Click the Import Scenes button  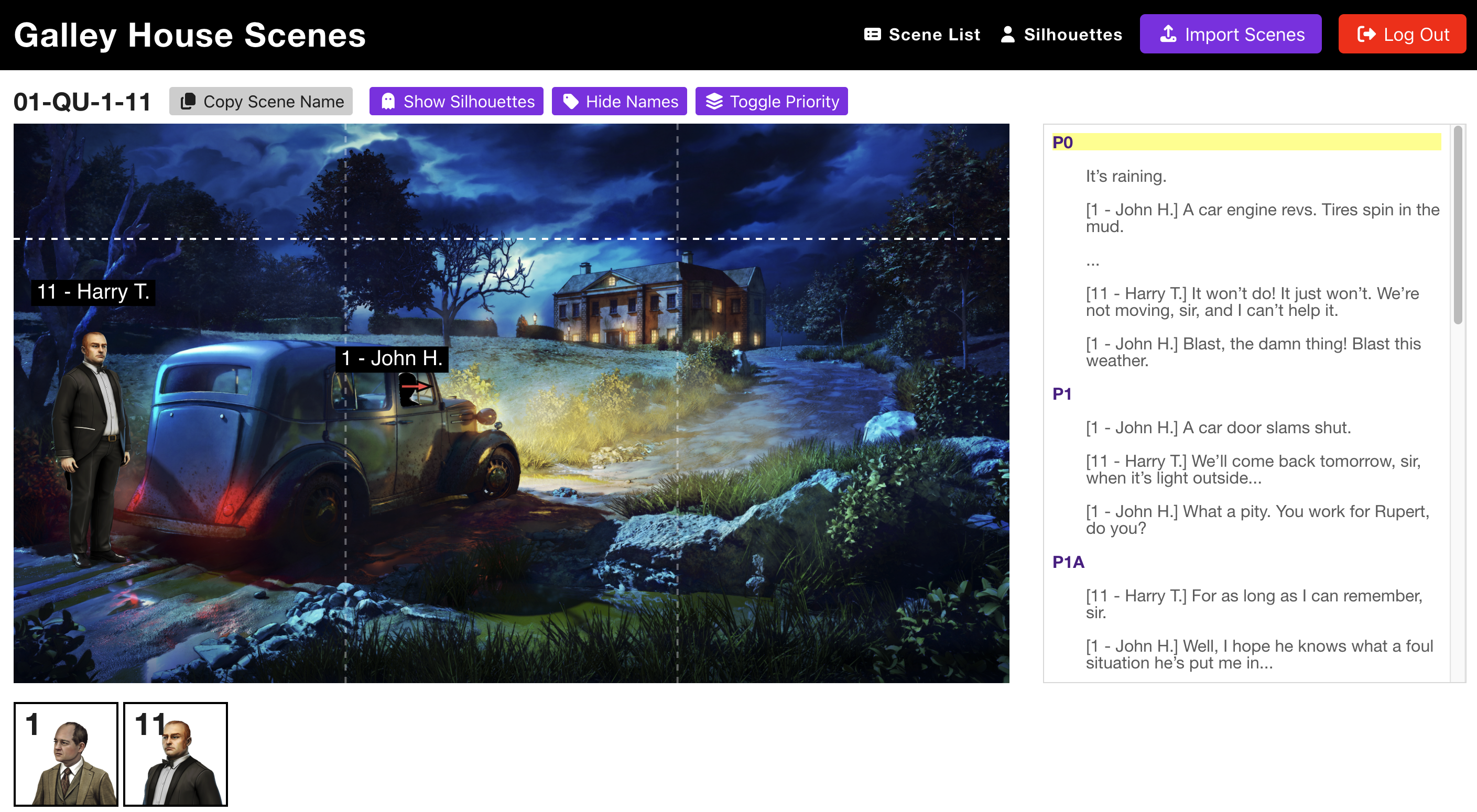(x=1231, y=35)
